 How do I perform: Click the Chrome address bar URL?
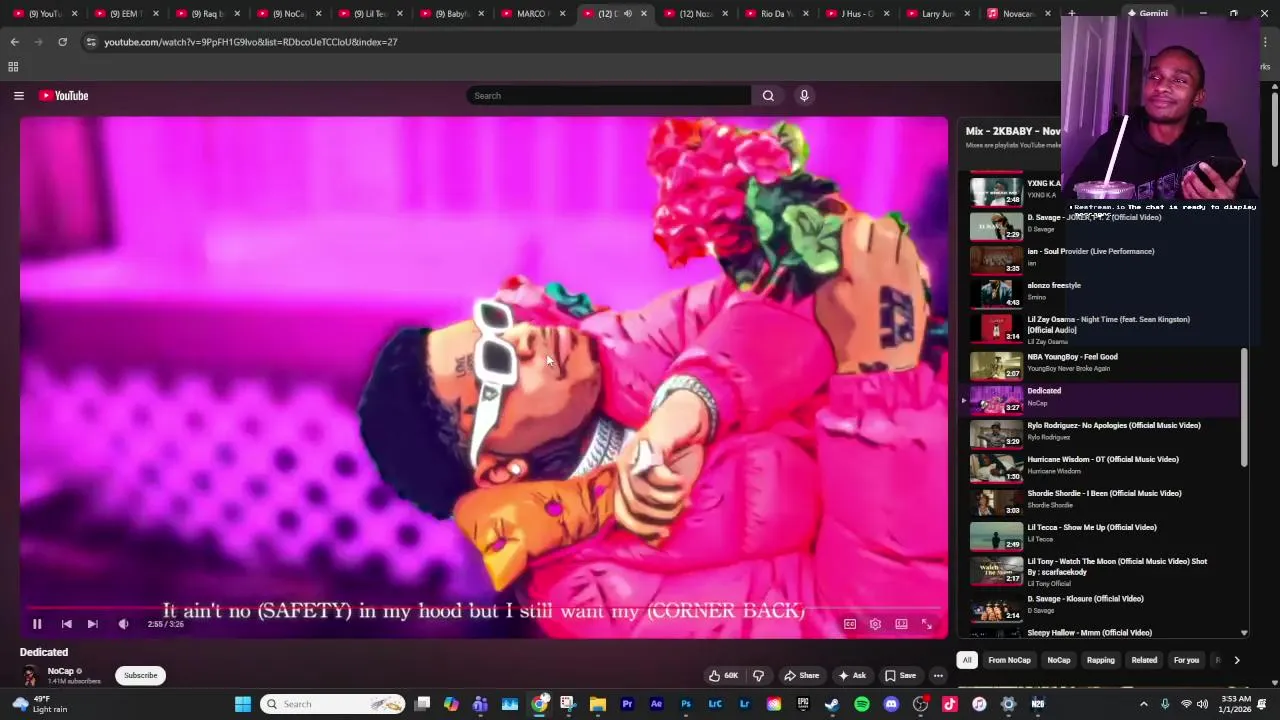(251, 42)
